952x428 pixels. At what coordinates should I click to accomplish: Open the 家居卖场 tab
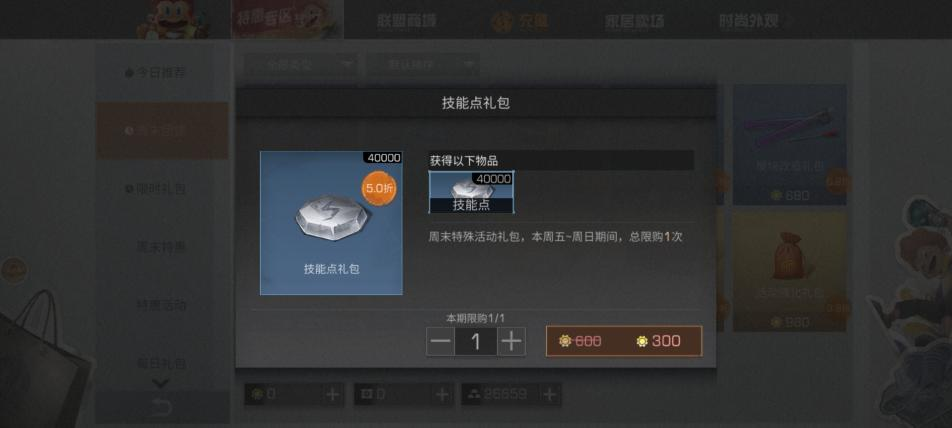pyautogui.click(x=634, y=21)
